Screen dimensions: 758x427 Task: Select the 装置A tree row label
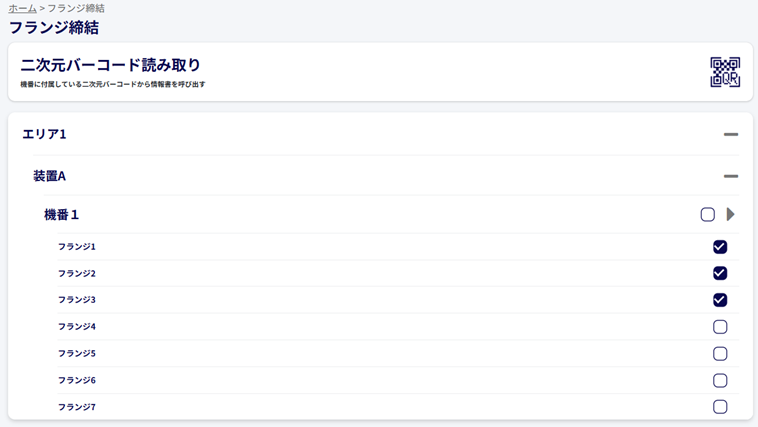[x=49, y=176]
